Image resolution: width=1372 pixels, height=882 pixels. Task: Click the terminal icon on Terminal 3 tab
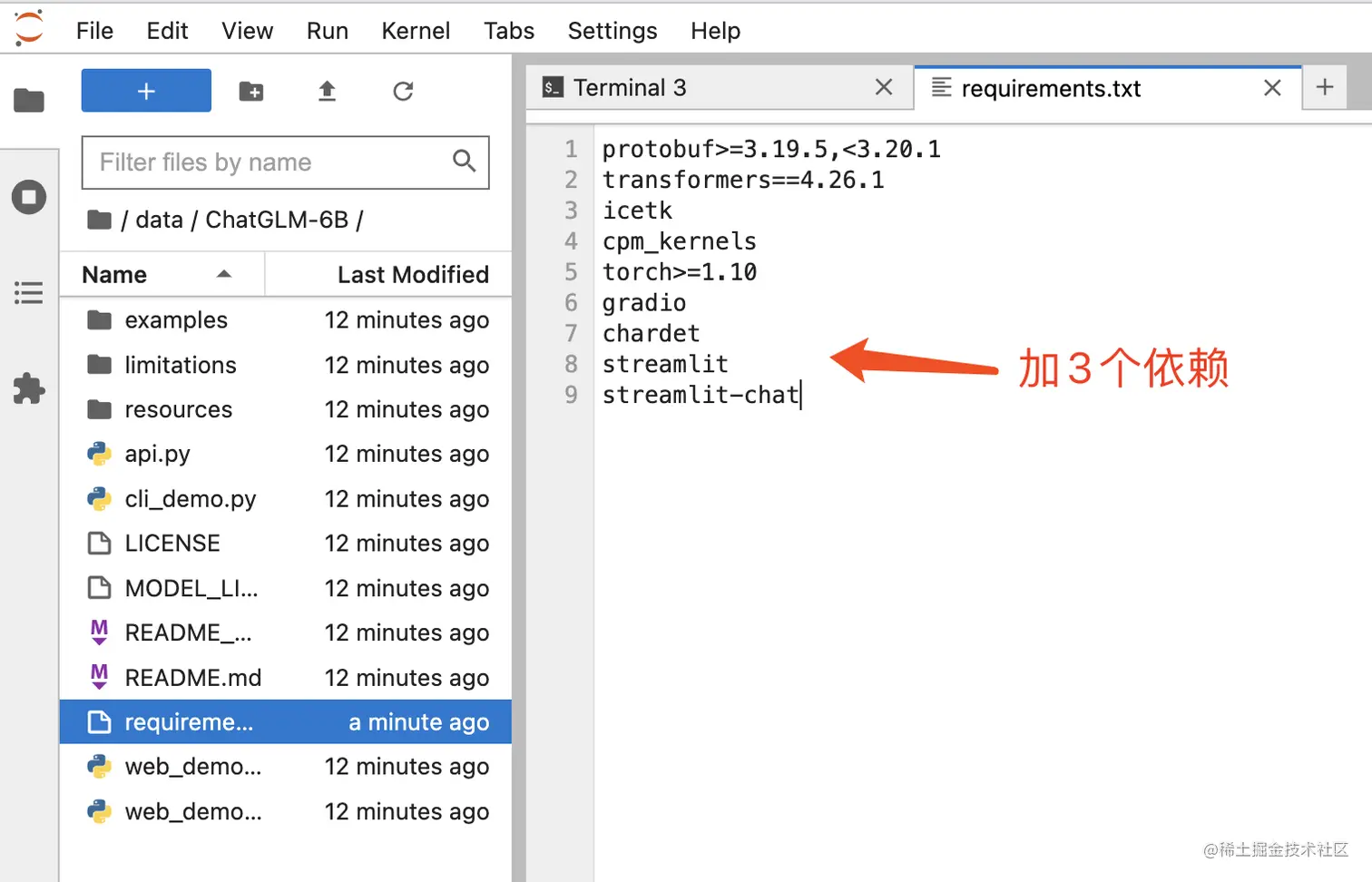(553, 87)
